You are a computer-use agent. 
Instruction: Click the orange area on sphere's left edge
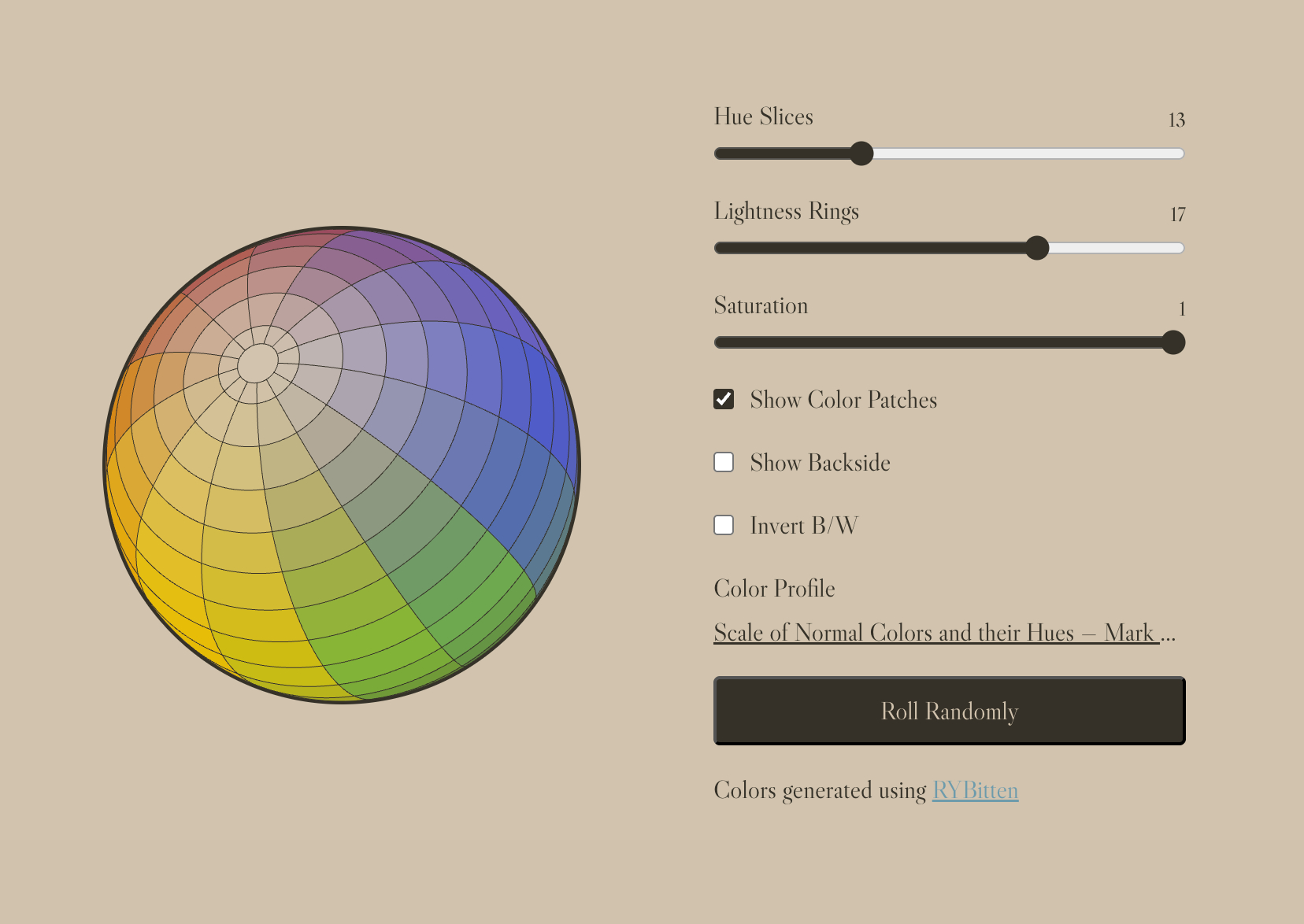124,409
